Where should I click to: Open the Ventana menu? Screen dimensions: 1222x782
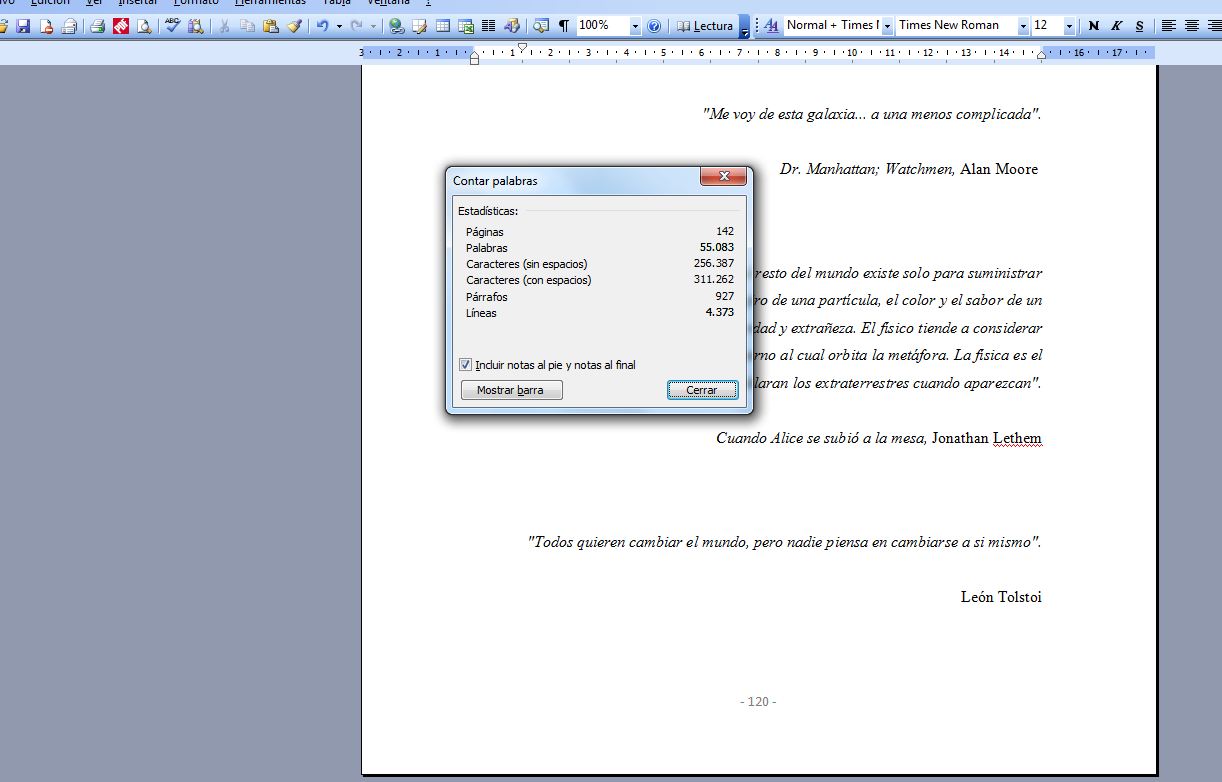click(388, 3)
